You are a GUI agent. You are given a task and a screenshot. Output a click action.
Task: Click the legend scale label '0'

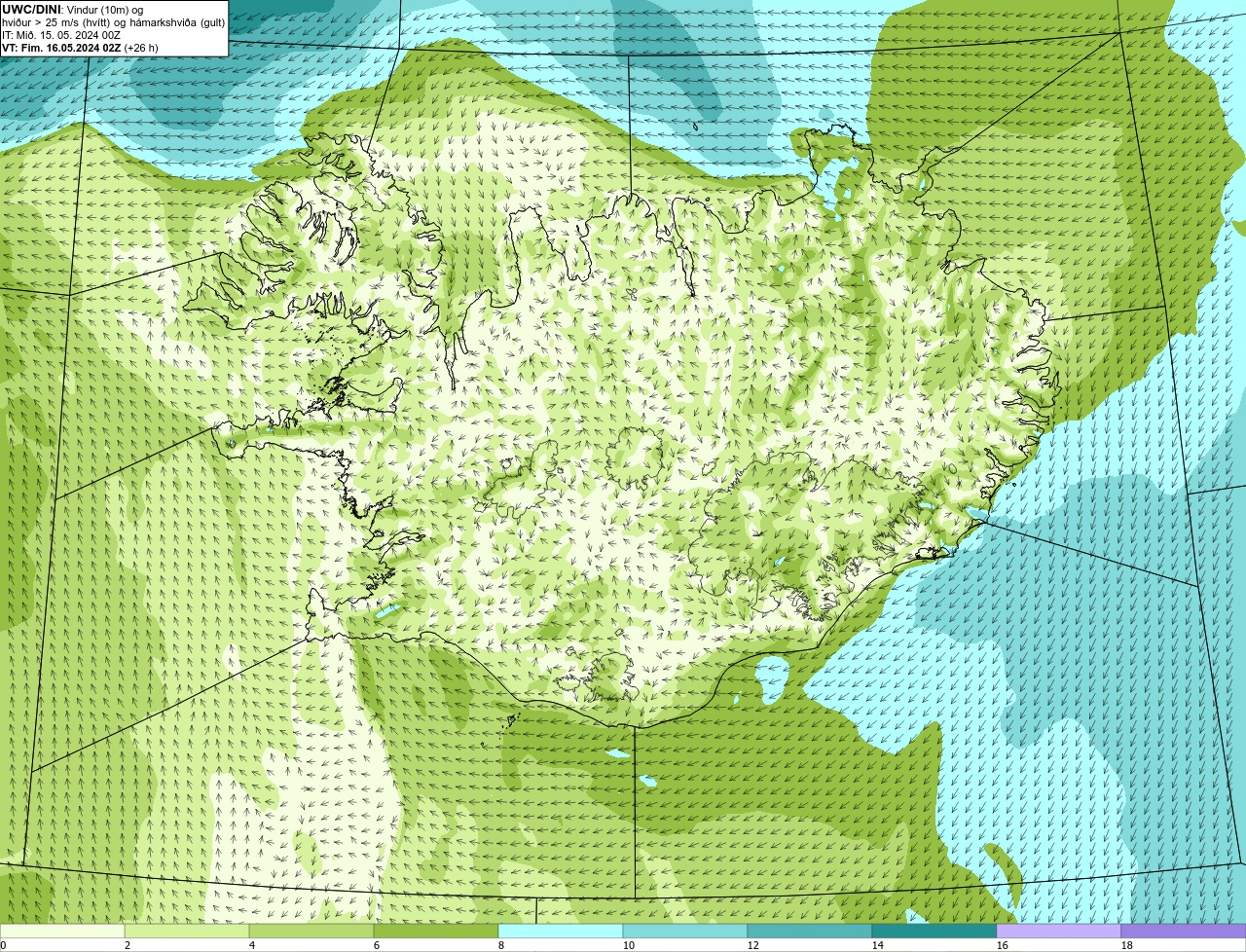point(3,945)
